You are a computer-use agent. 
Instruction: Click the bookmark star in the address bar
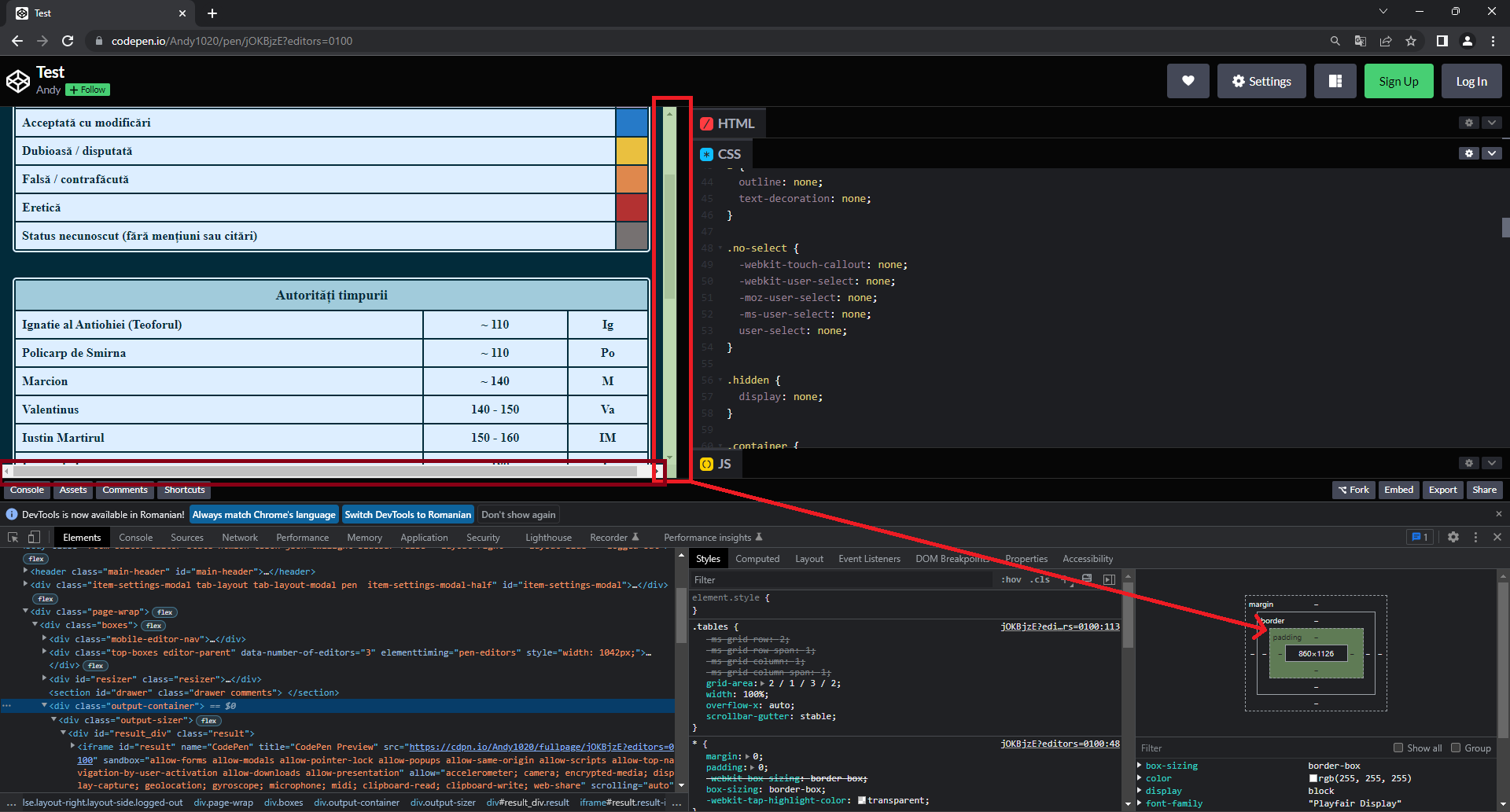(x=1411, y=41)
